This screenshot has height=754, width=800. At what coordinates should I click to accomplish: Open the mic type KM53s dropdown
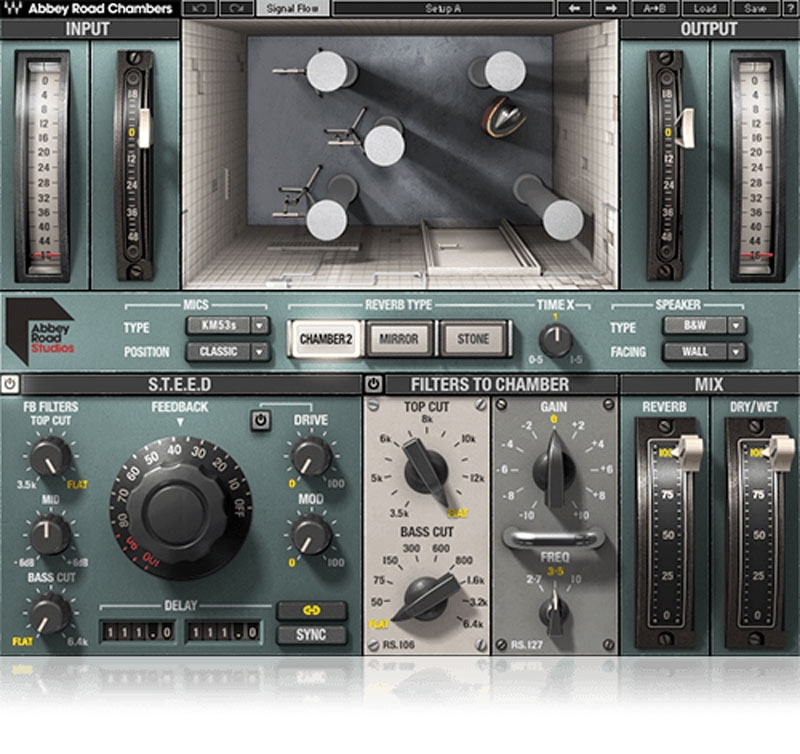click(228, 325)
